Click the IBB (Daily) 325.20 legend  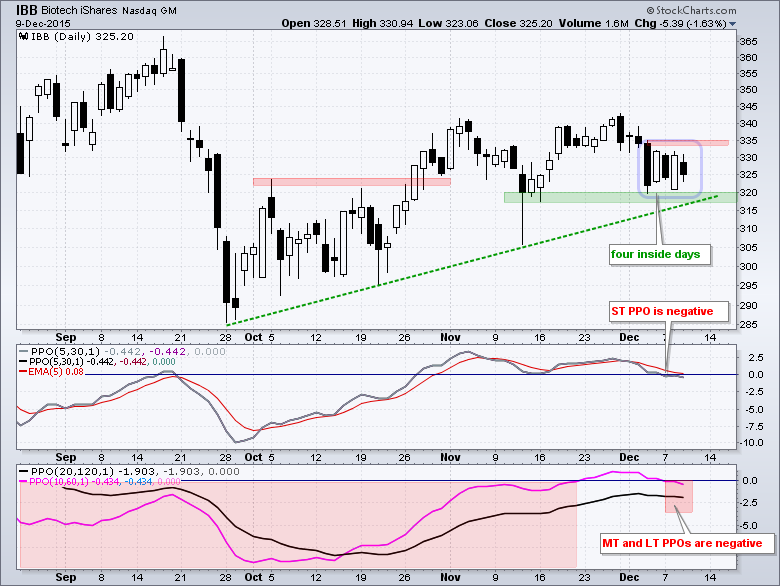coord(83,36)
